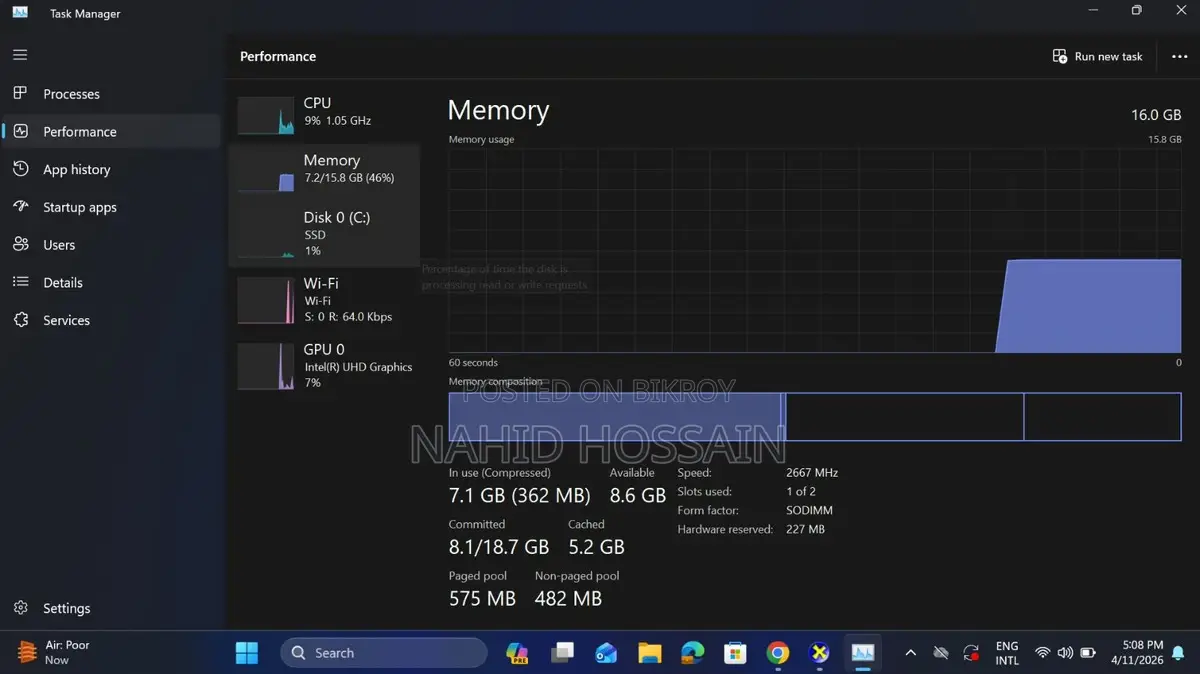Click the 227 MB hardware reserved value

(x=806, y=529)
